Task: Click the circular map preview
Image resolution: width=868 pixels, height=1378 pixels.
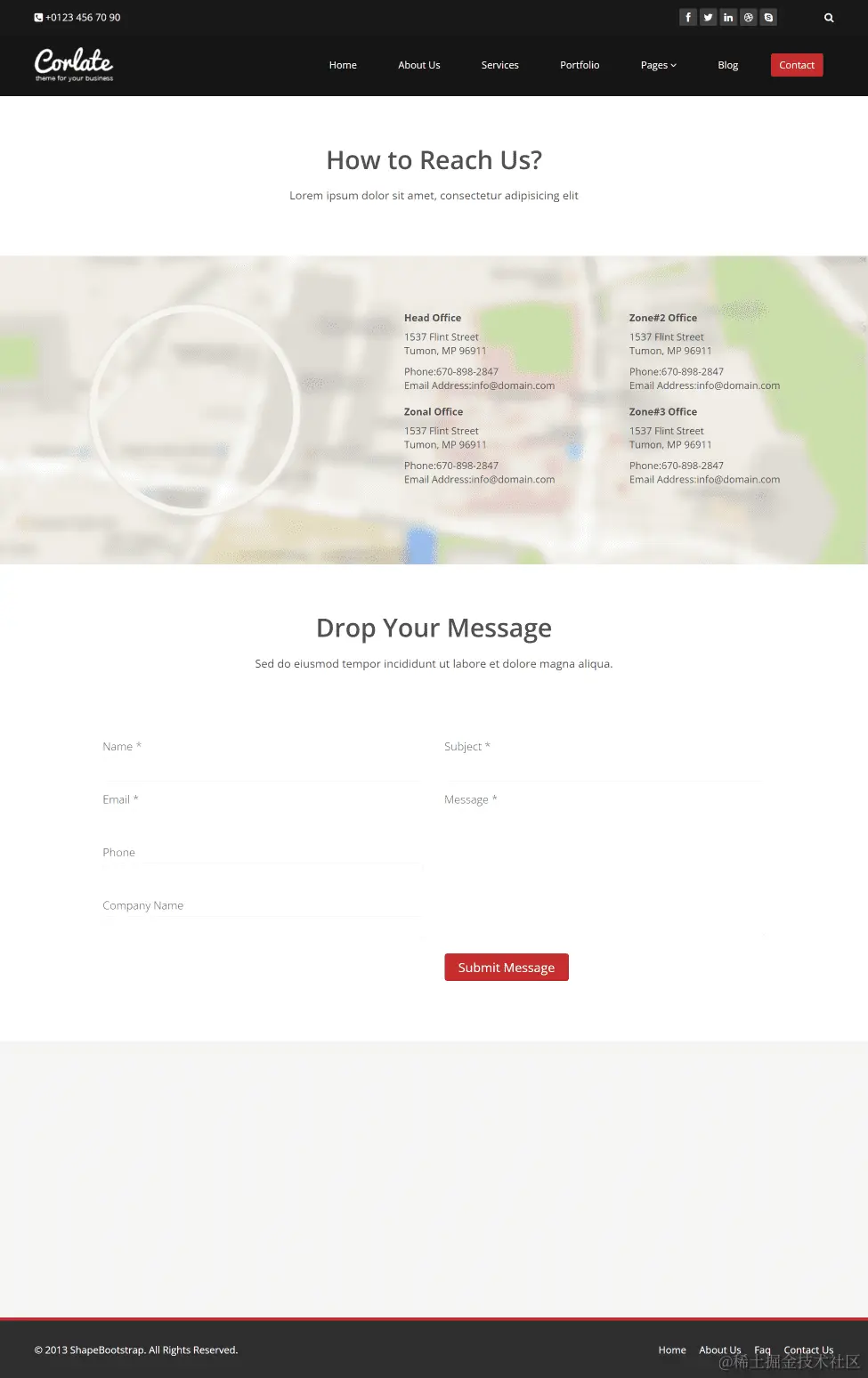Action: 194,410
